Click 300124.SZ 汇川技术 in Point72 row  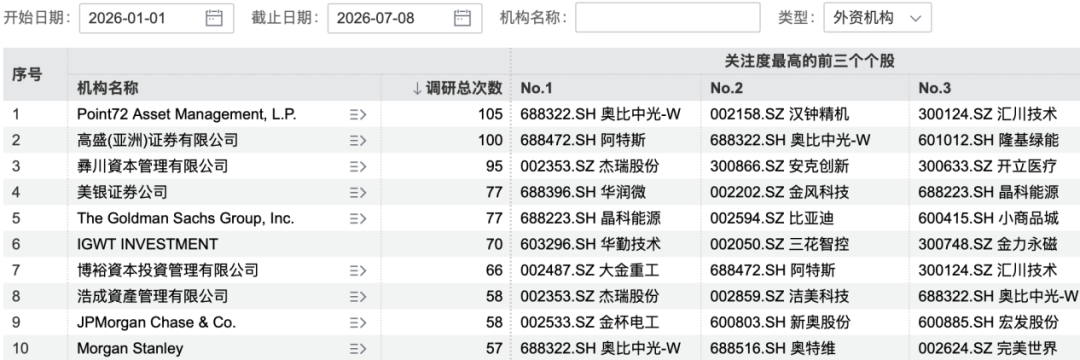[x=988, y=114]
